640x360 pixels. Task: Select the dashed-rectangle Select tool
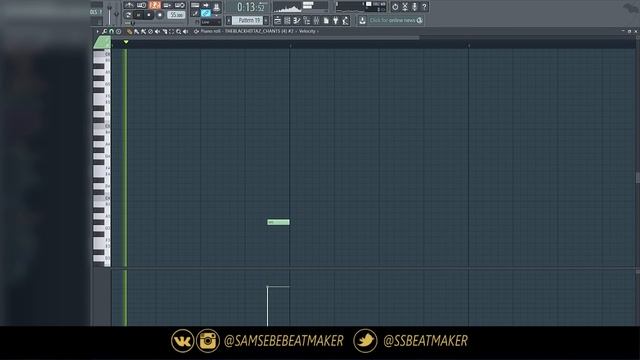click(171, 31)
